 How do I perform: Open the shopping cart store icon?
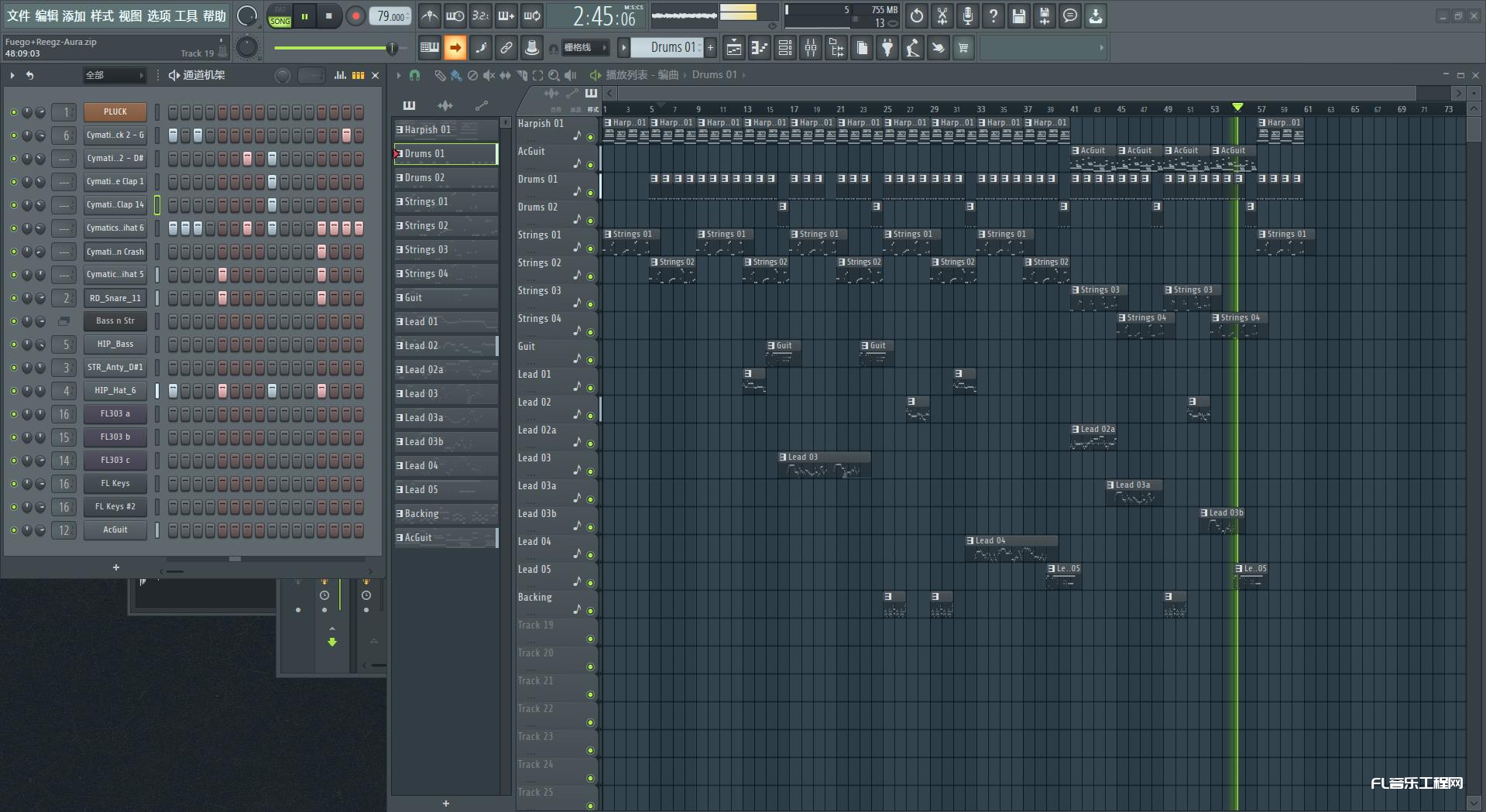pos(963,48)
